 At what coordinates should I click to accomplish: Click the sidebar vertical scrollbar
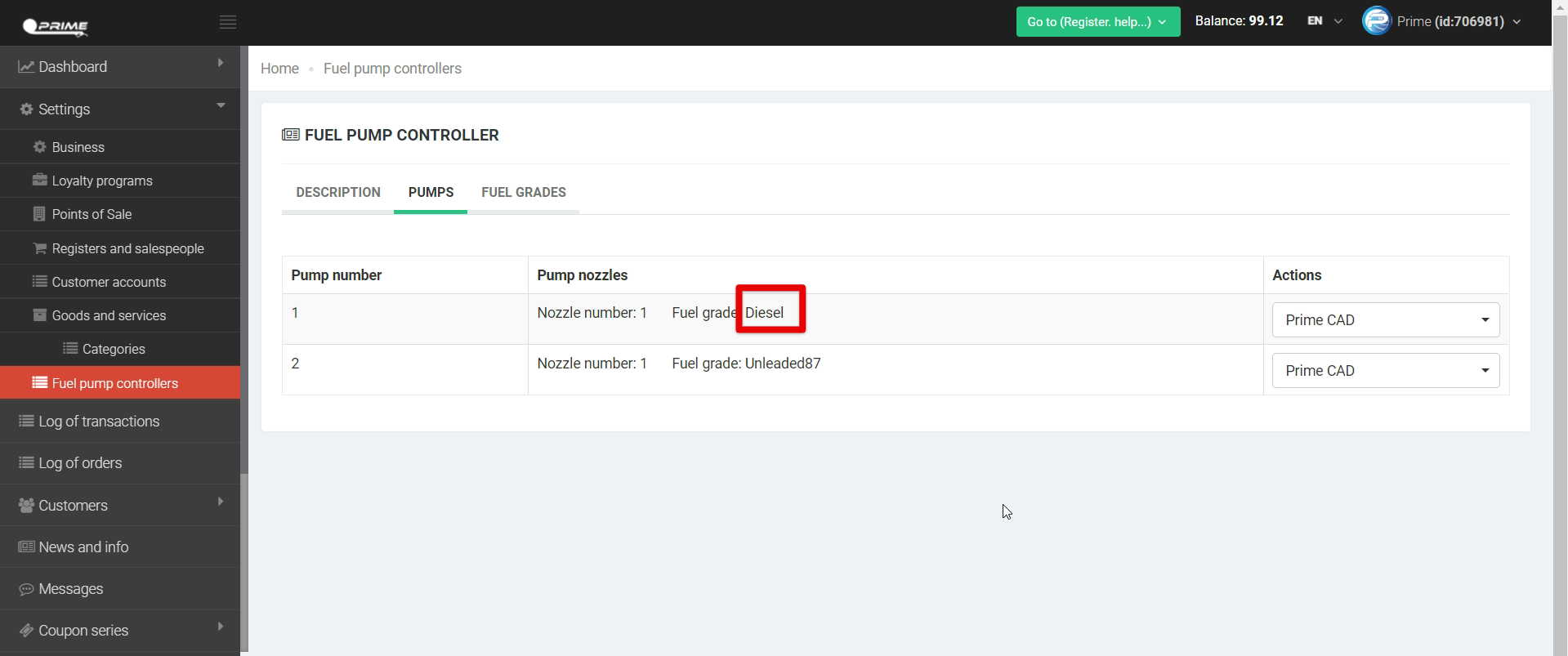(x=243, y=564)
